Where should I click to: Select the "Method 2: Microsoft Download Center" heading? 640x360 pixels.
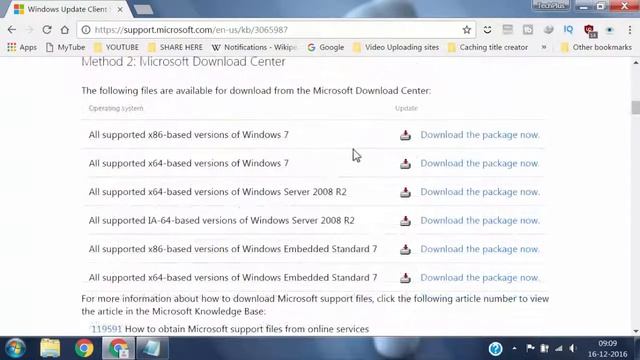(183, 62)
